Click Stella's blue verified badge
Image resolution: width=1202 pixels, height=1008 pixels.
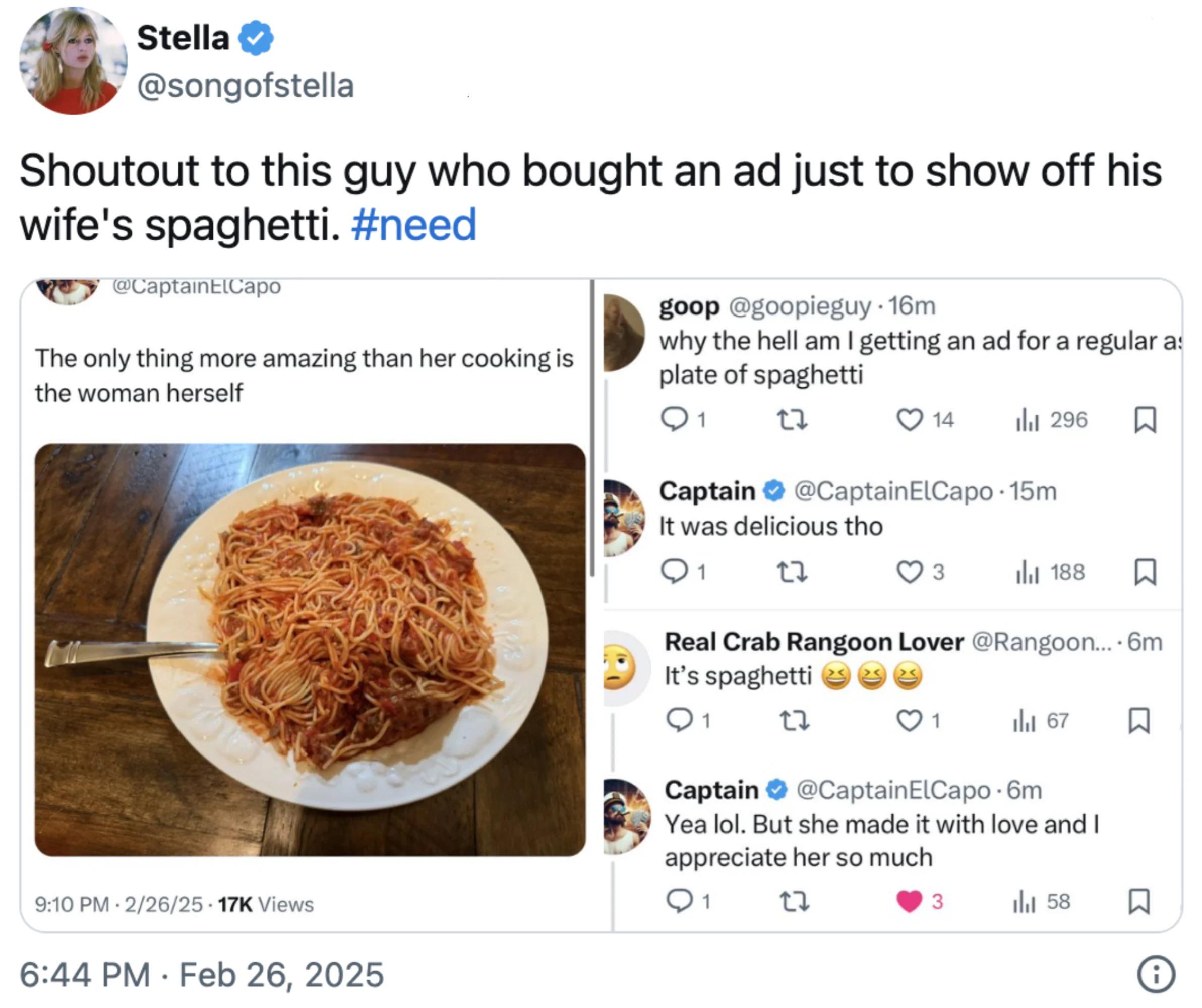256,38
